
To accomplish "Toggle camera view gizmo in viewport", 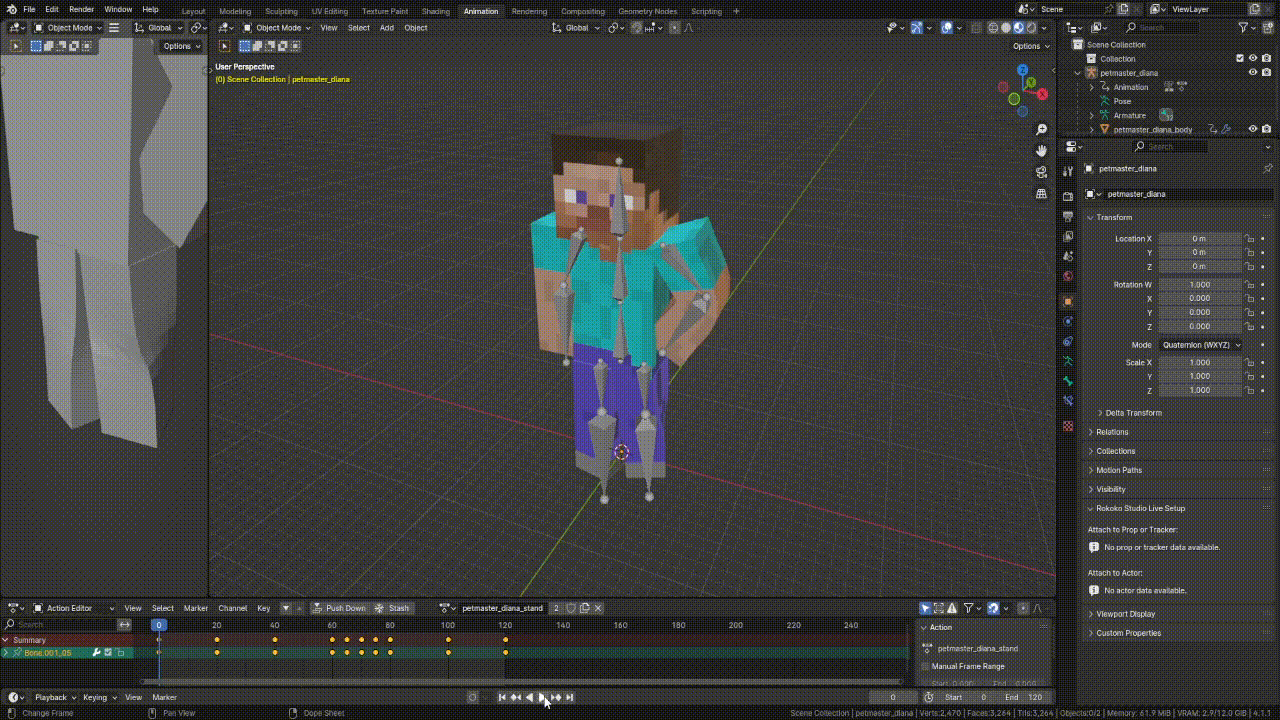I will click(x=1041, y=172).
